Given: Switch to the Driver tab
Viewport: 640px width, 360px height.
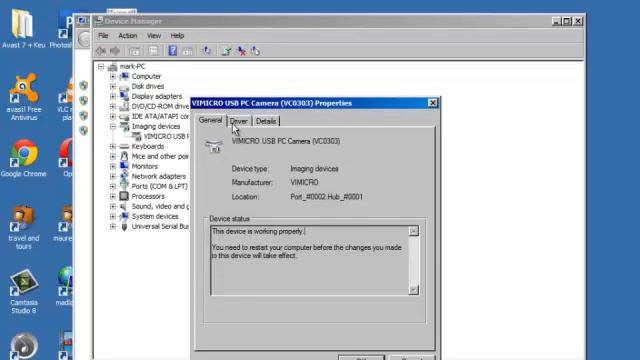Looking at the screenshot, I should click(x=239, y=121).
